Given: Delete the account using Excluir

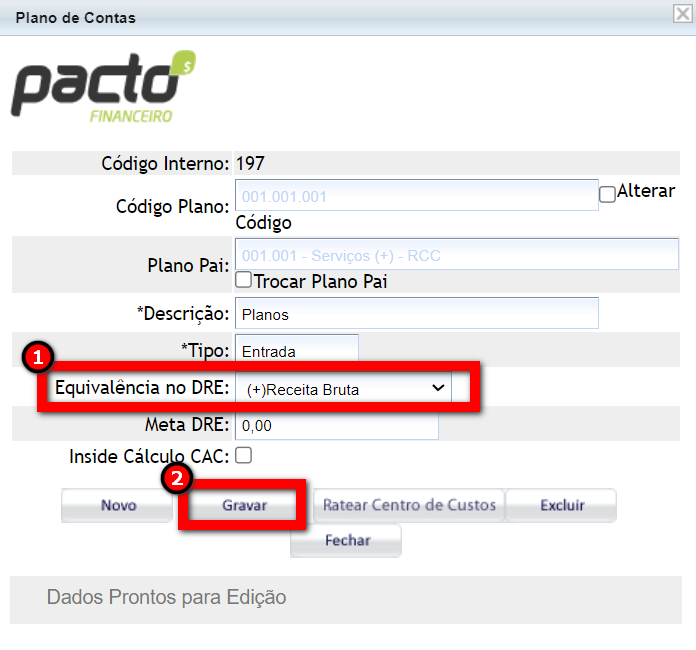Looking at the screenshot, I should pyautogui.click(x=561, y=505).
